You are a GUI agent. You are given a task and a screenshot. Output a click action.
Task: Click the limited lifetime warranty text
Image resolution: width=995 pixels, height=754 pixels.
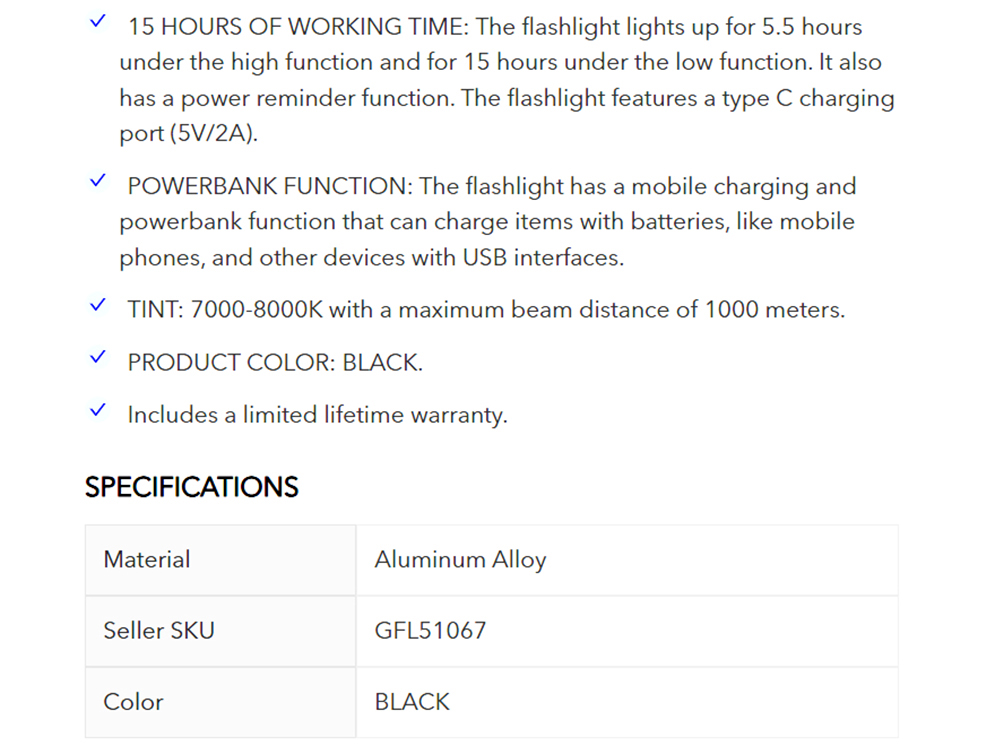317,415
